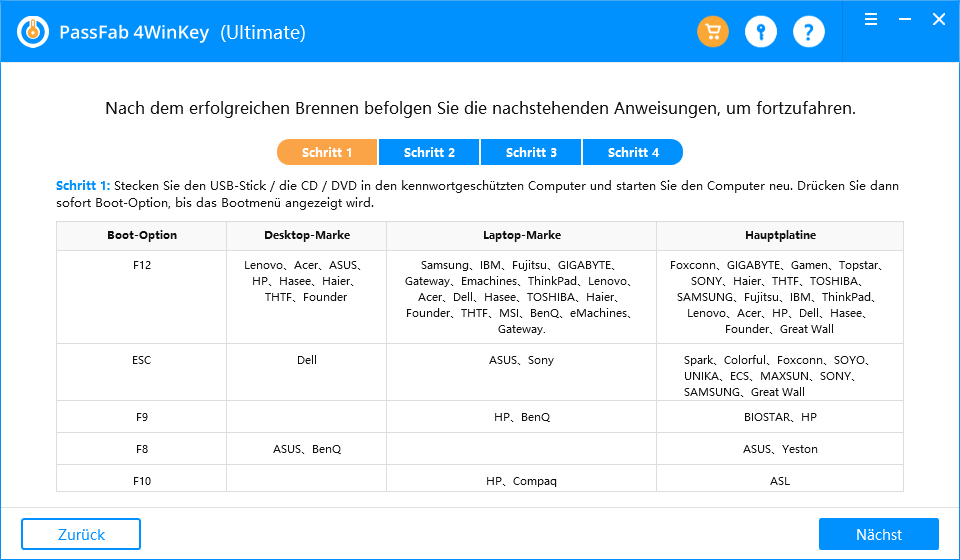Click the Hauptplatine column header
This screenshot has width=960, height=560.
coord(780,236)
